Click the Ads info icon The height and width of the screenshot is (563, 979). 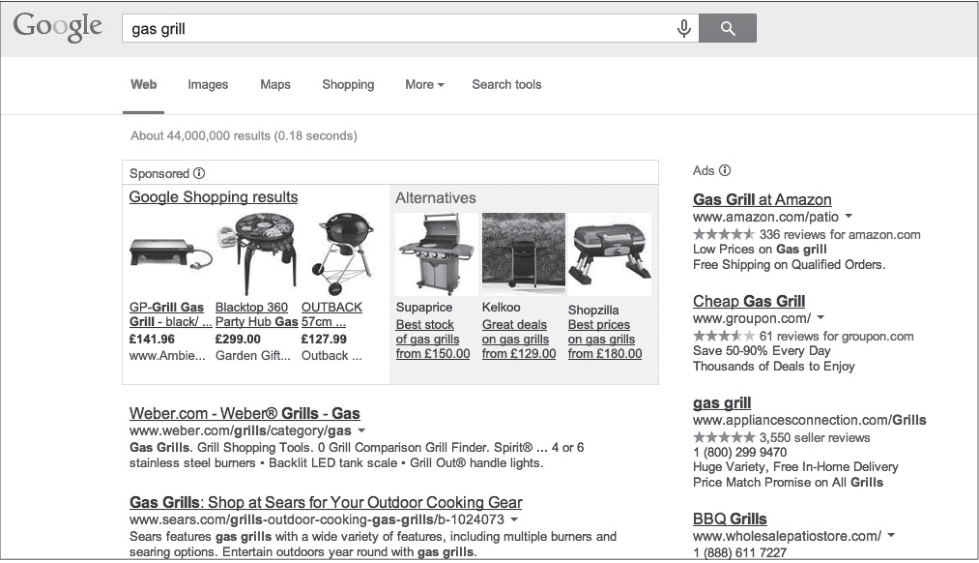click(x=724, y=170)
